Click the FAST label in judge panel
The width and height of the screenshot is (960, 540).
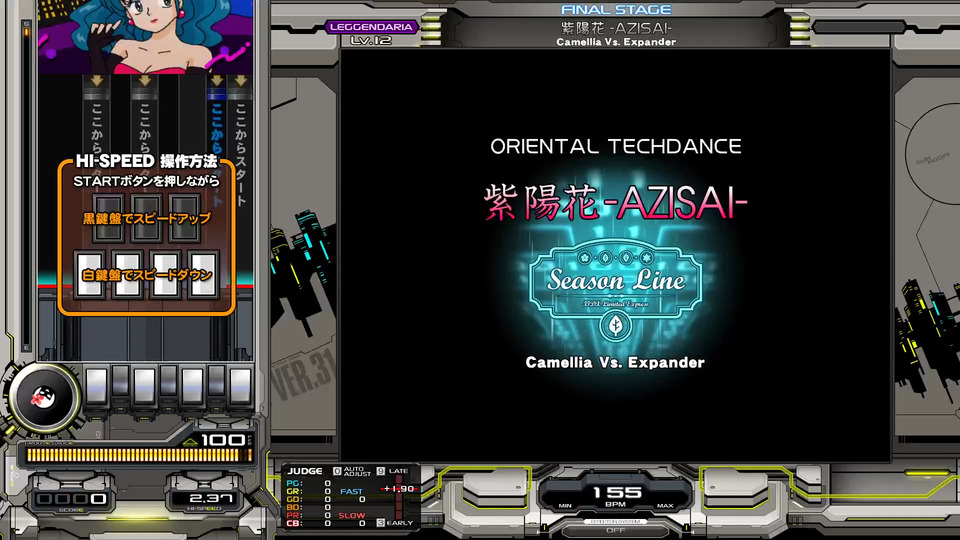pos(351,491)
